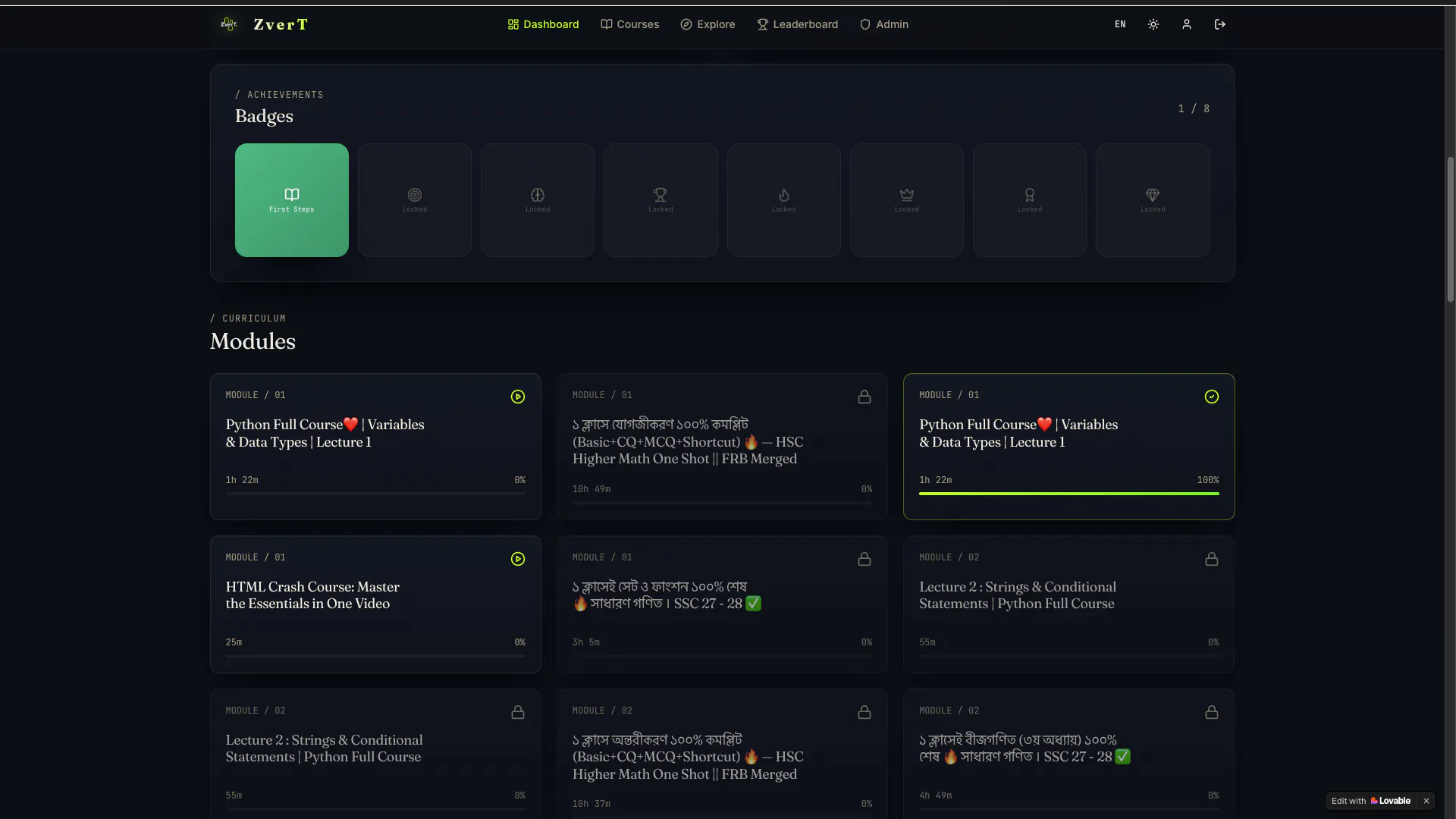Click the locked crown badge

pos(907,200)
